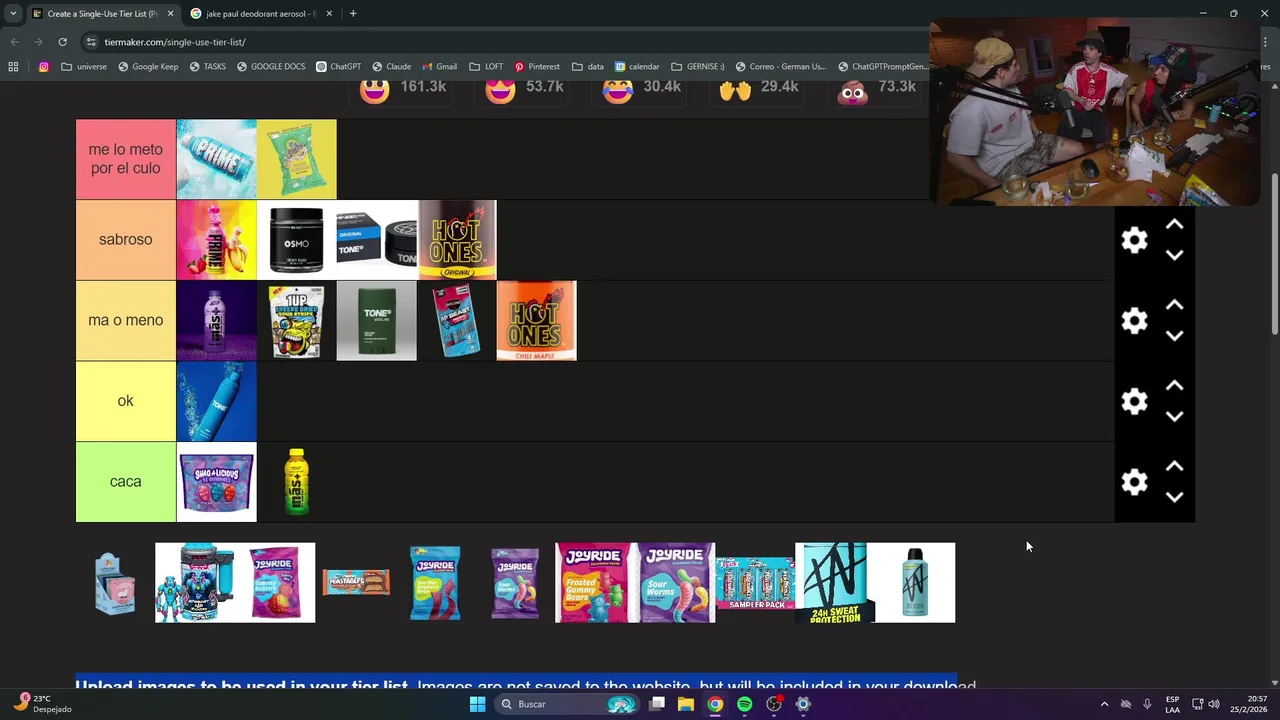Select the orange 'sabroso' tier label
Screen dimensions: 1280x720
[126, 240]
